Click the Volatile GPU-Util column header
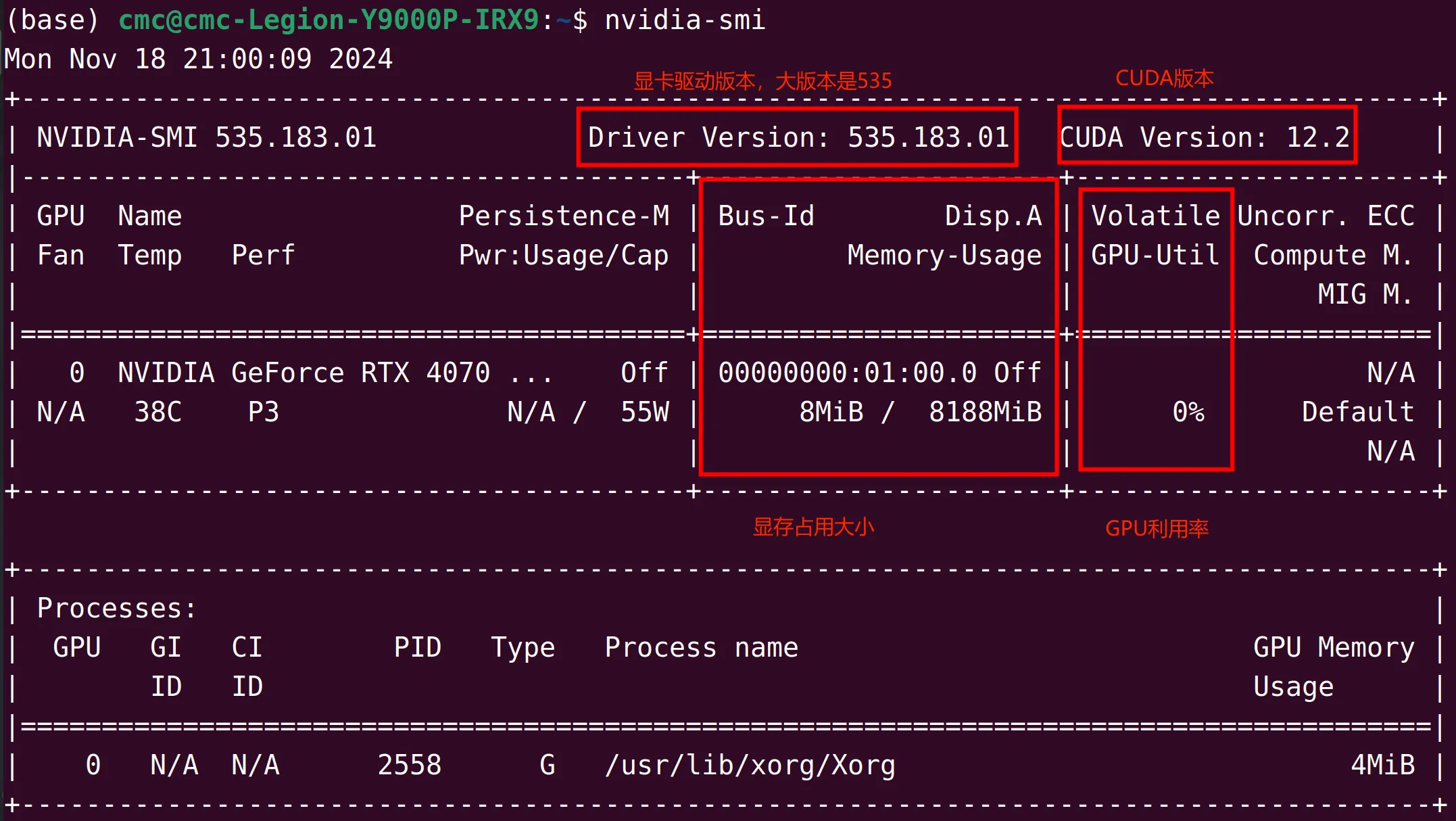Viewport: 1456px width, 821px height. tap(1155, 235)
